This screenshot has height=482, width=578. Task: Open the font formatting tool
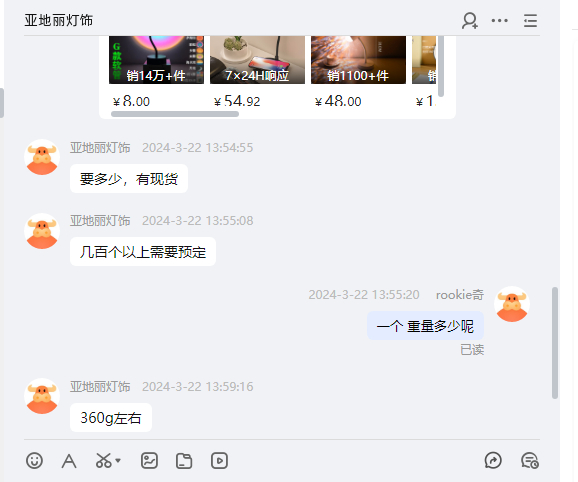click(69, 461)
